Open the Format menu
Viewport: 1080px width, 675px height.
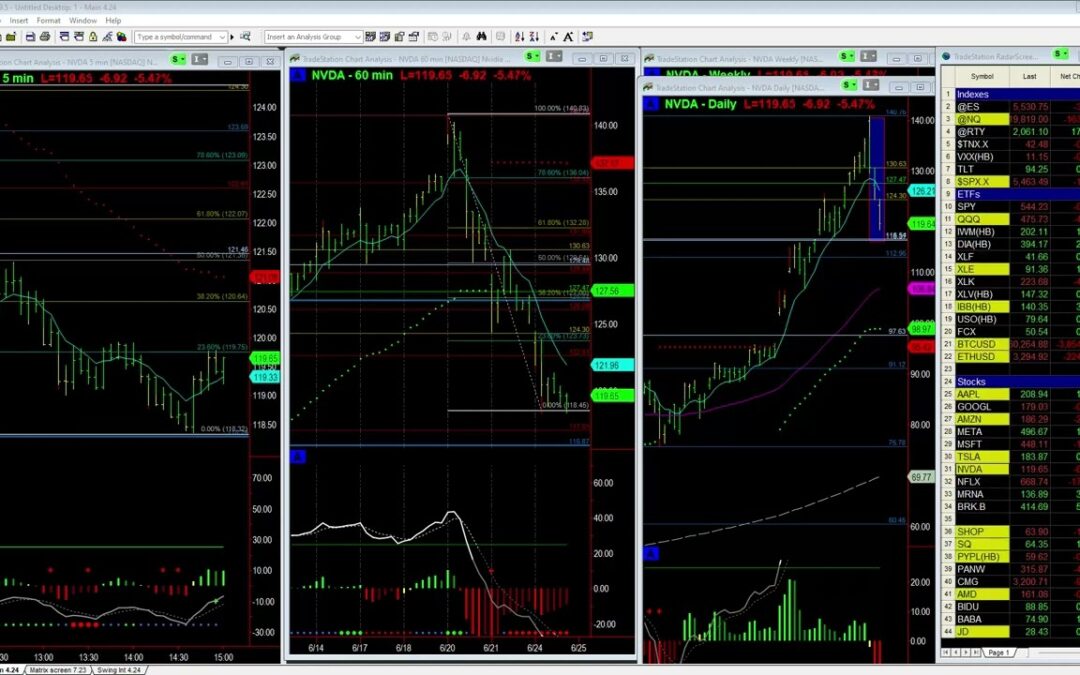(x=48, y=20)
